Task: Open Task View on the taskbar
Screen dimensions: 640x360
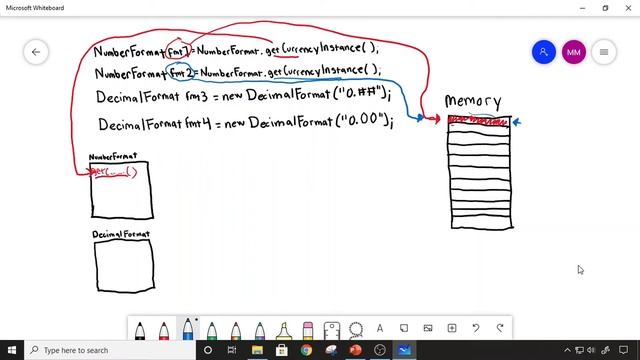Action: (232, 350)
